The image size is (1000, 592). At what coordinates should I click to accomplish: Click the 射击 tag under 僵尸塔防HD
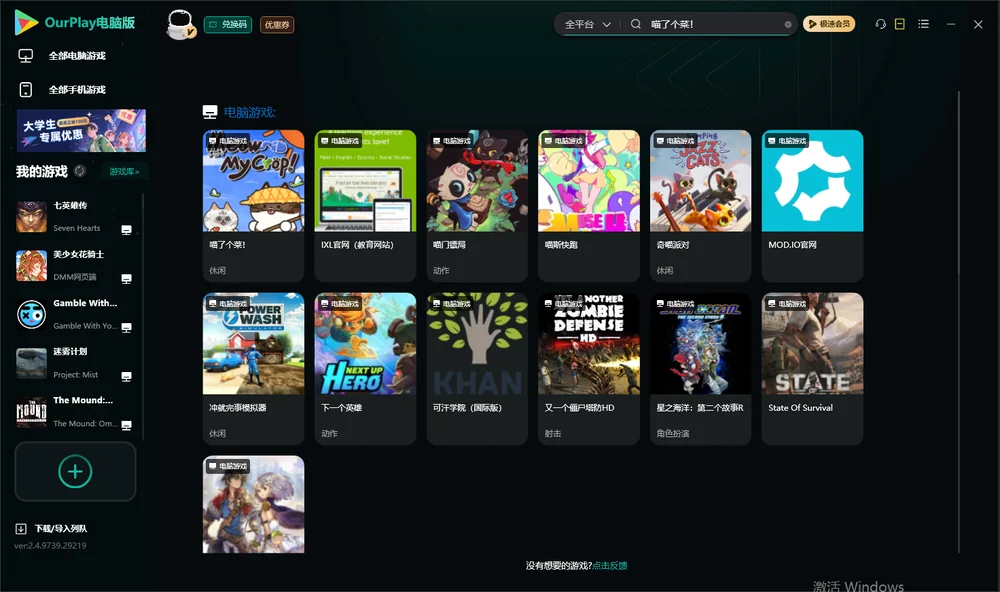(553, 434)
